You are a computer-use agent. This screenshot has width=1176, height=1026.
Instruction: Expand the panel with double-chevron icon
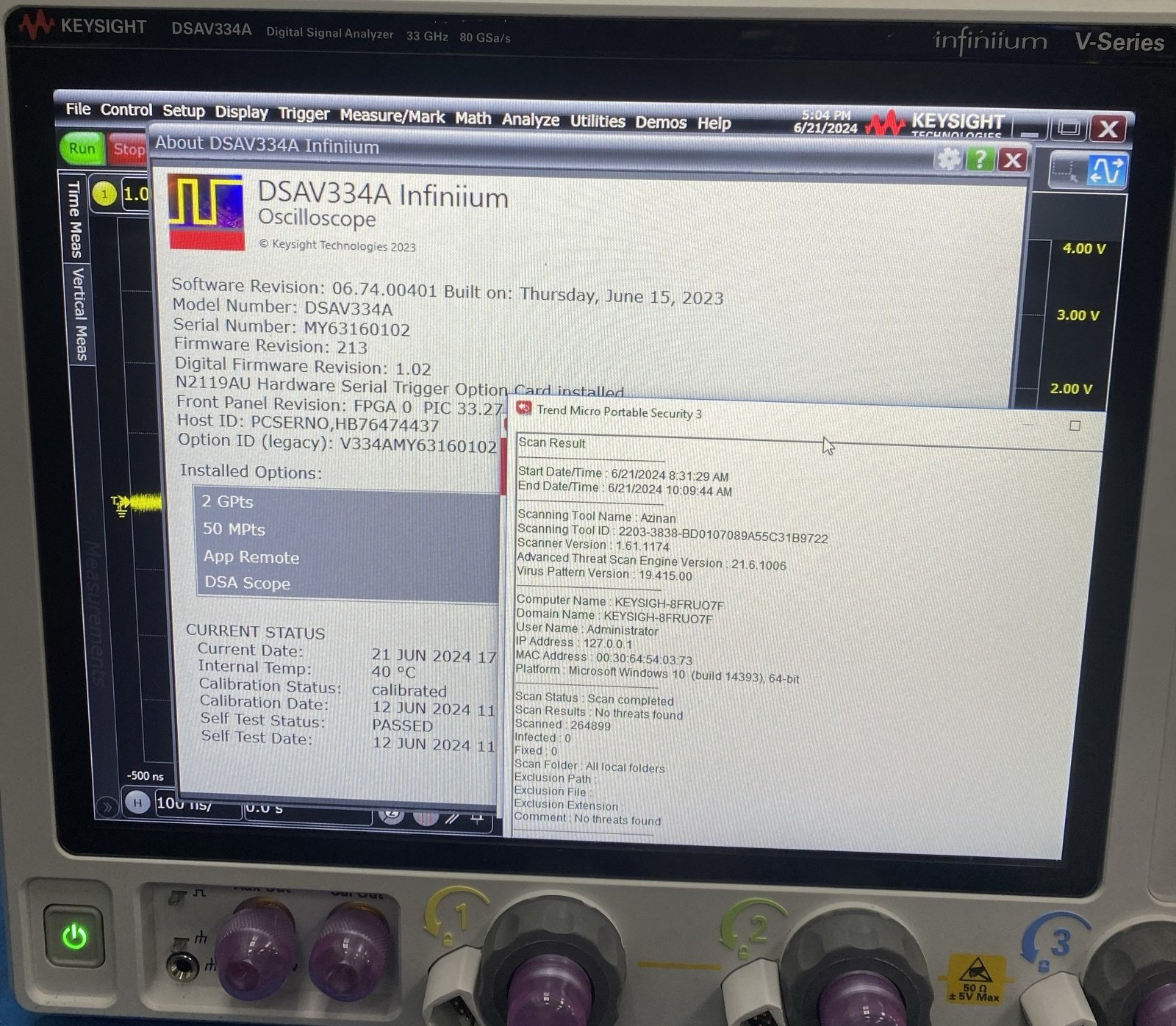pos(107,807)
